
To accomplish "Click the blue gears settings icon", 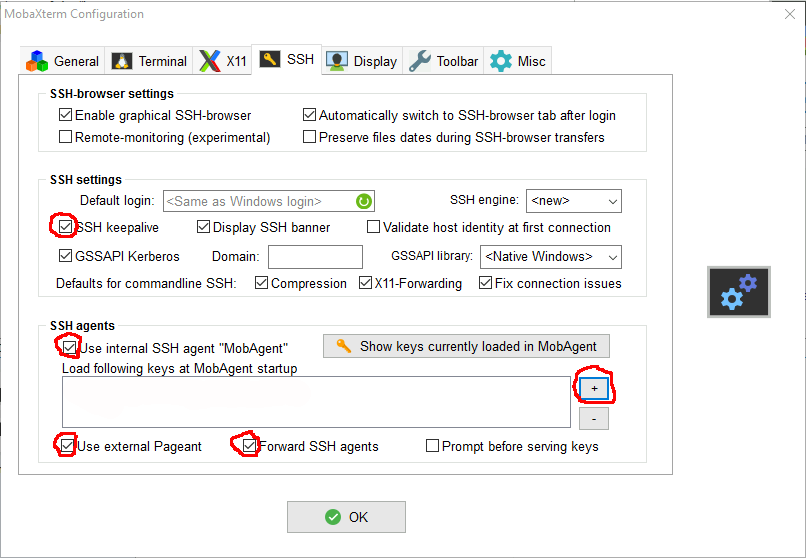I will click(x=739, y=292).
